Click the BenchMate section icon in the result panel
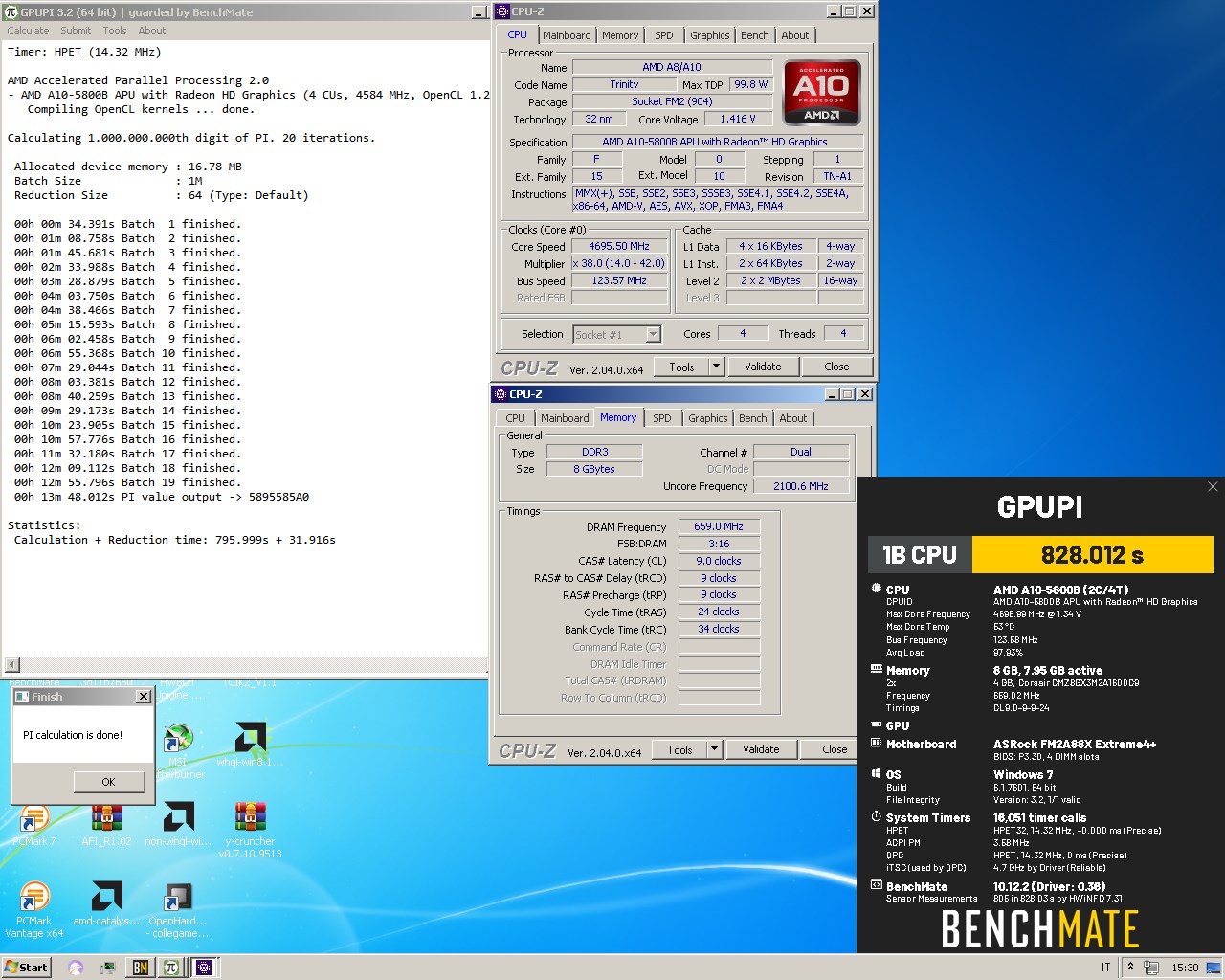1225x980 pixels. (x=876, y=885)
